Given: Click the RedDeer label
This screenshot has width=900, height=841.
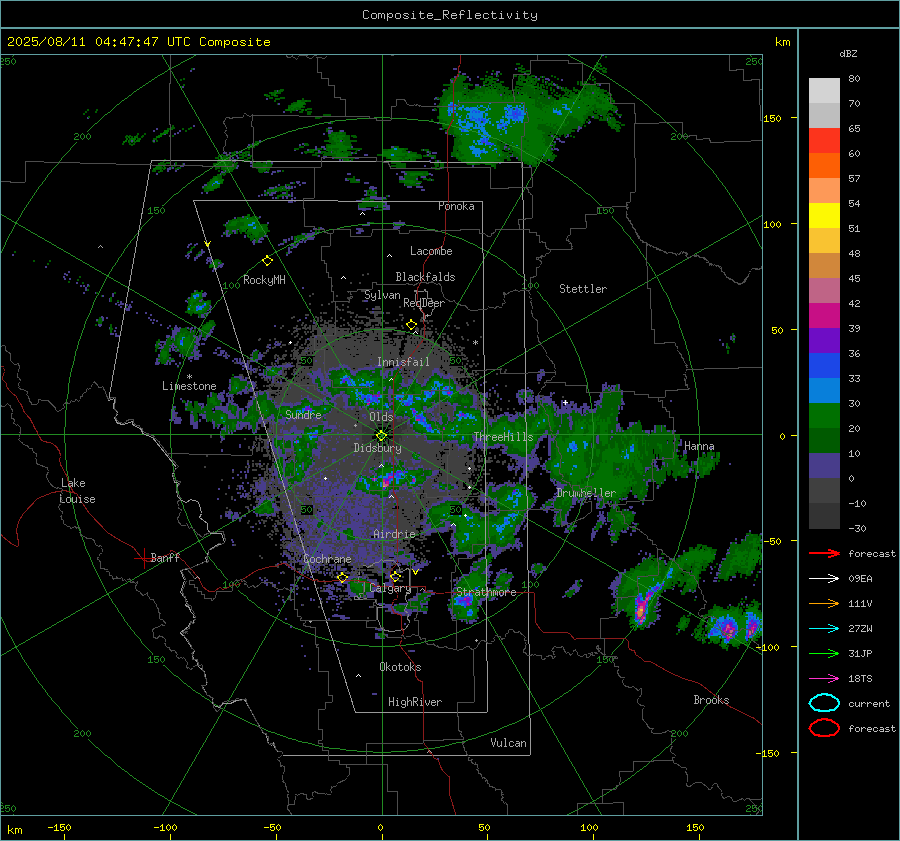Looking at the screenshot, I should (424, 303).
